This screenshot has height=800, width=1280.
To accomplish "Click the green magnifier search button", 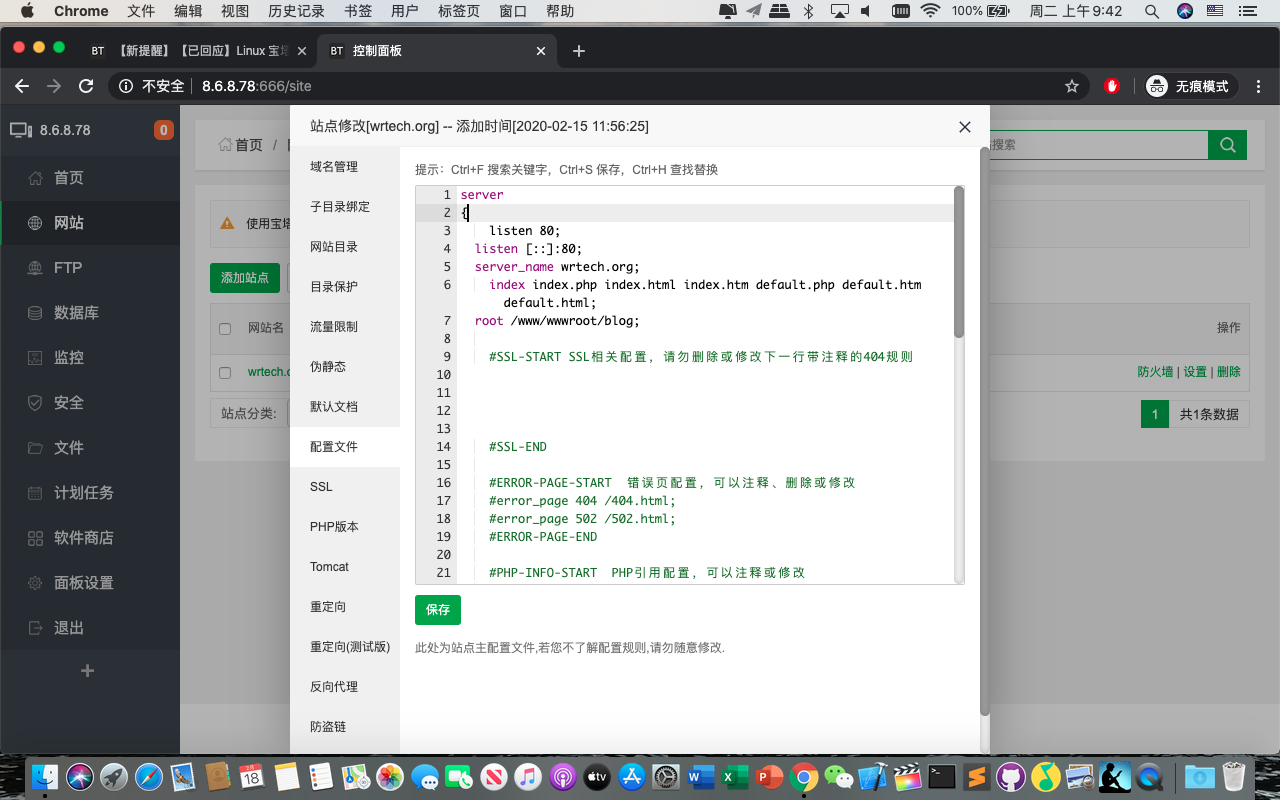I will click(x=1227, y=145).
